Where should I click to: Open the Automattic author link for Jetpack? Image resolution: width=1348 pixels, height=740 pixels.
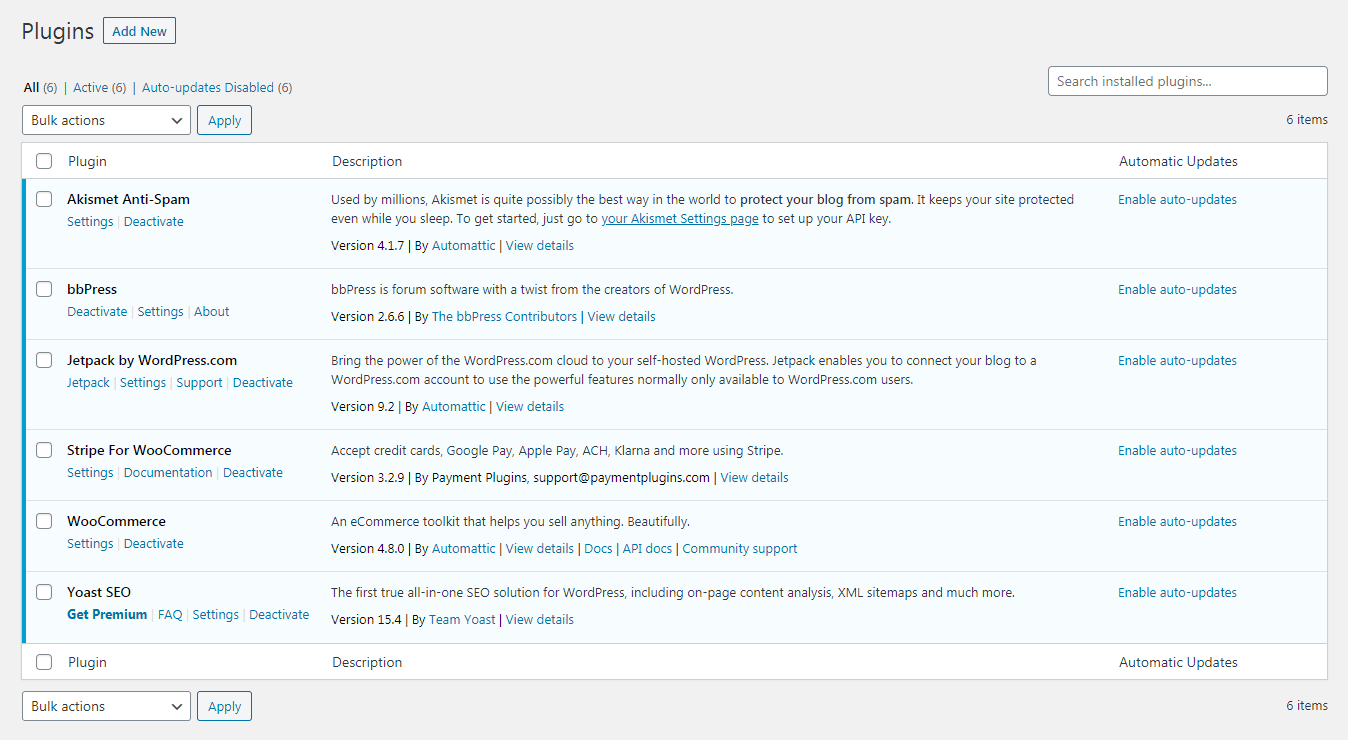pos(454,406)
